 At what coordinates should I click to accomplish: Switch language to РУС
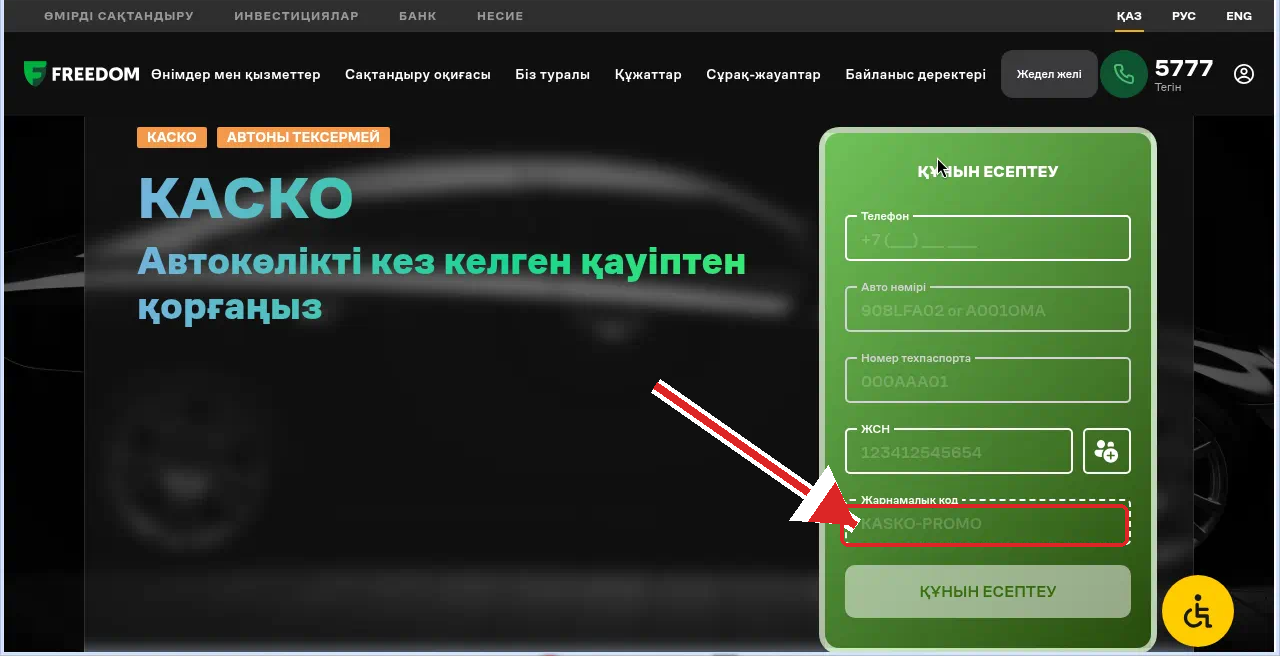pyautogui.click(x=1184, y=16)
